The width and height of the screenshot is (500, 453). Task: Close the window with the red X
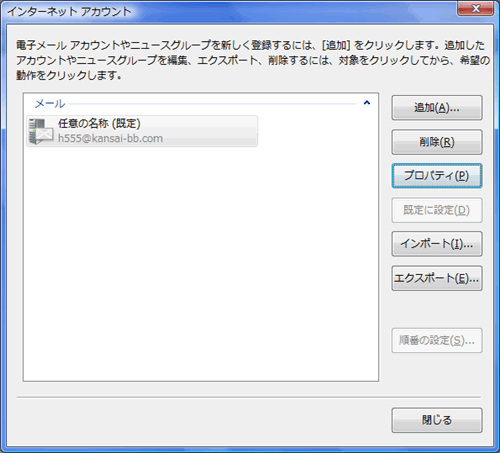pyautogui.click(x=476, y=8)
